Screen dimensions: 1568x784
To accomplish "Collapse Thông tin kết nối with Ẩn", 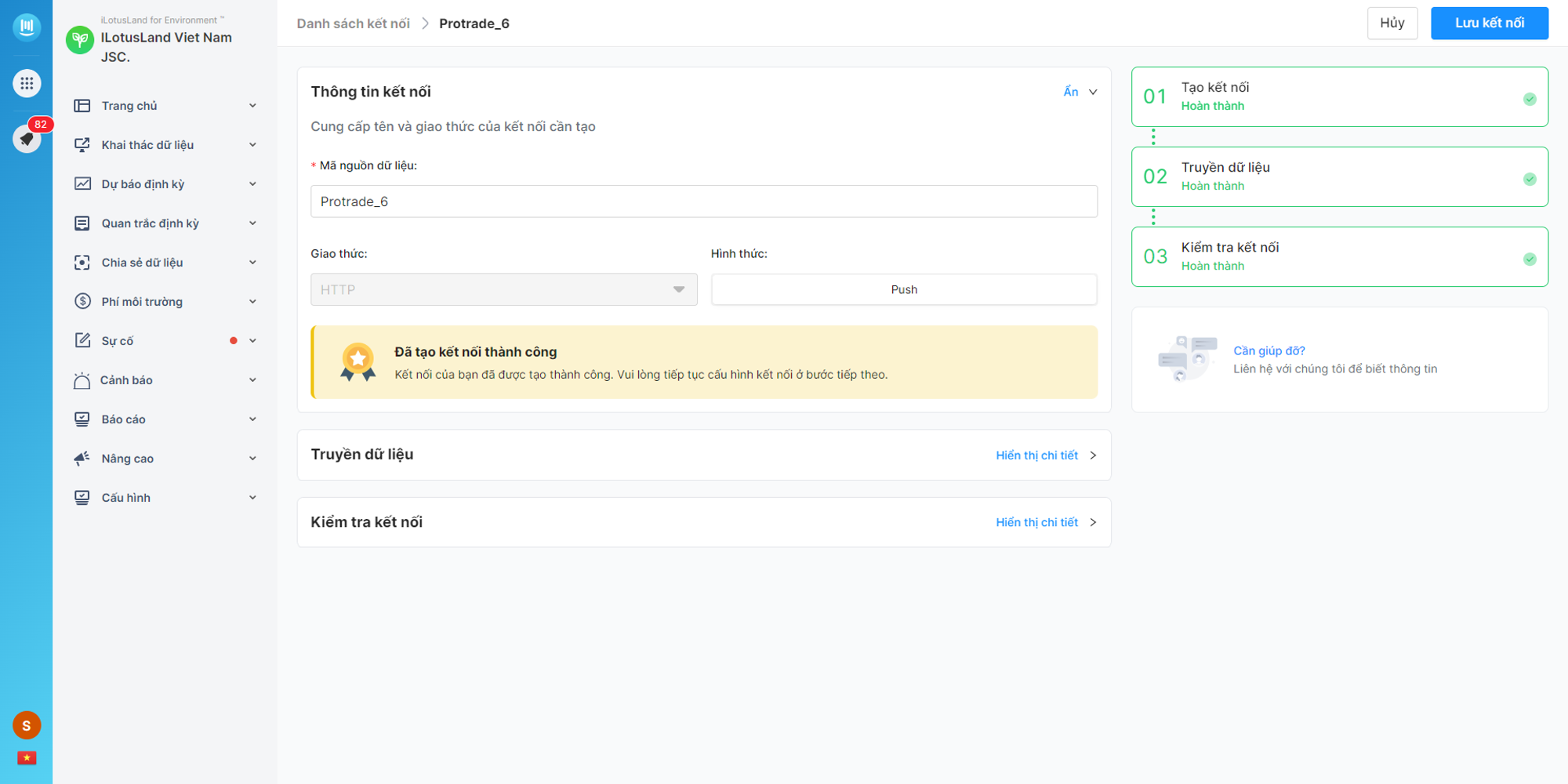I will point(1080,92).
